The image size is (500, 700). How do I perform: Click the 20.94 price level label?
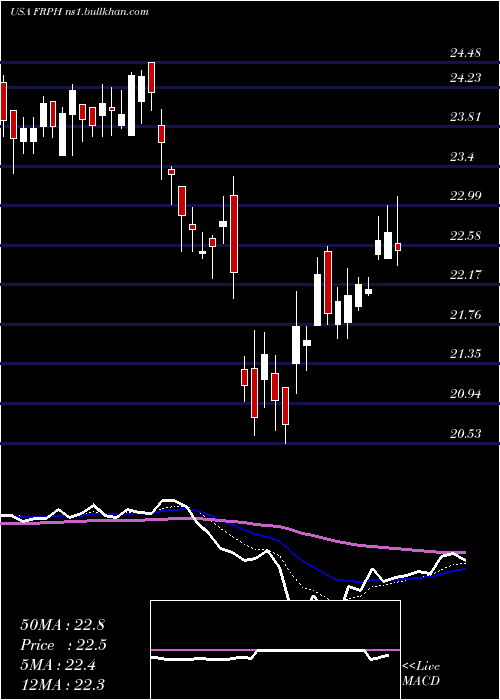click(465, 394)
